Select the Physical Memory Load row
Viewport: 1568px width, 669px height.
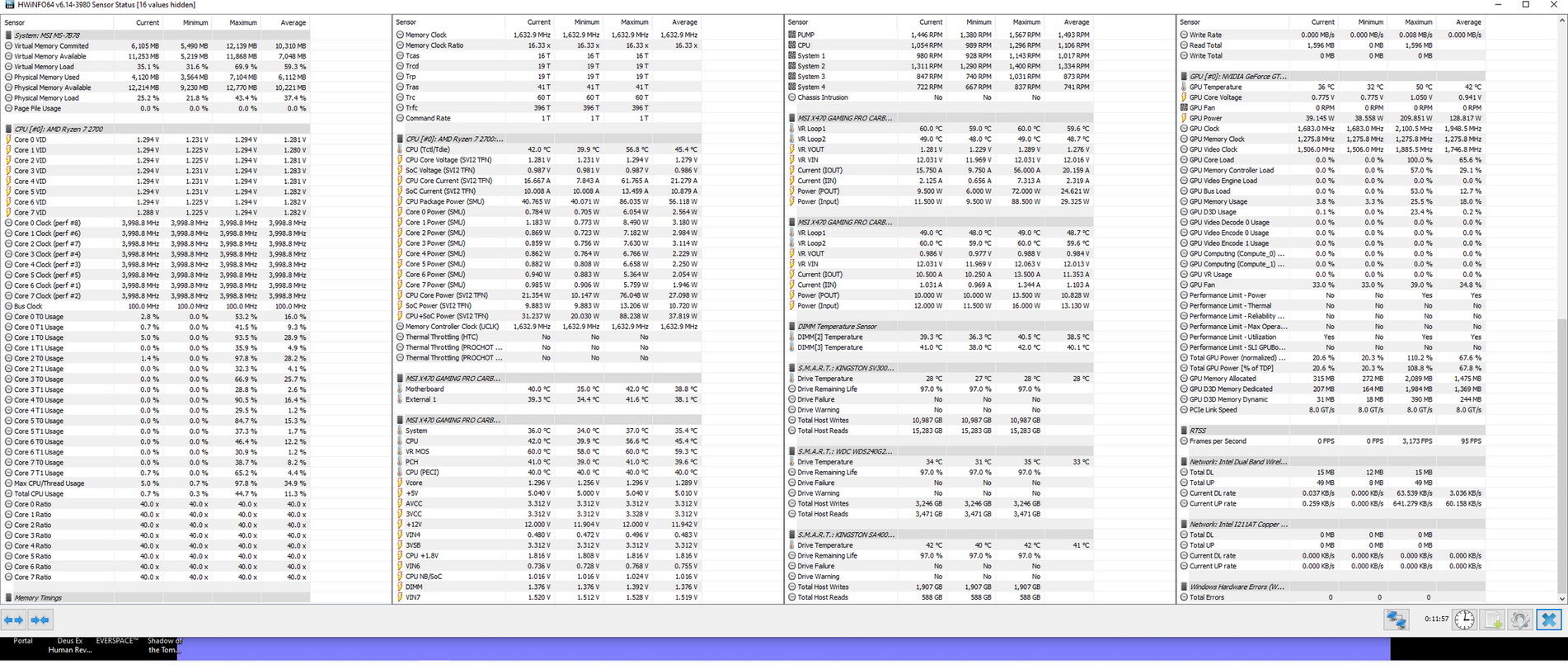[157, 98]
